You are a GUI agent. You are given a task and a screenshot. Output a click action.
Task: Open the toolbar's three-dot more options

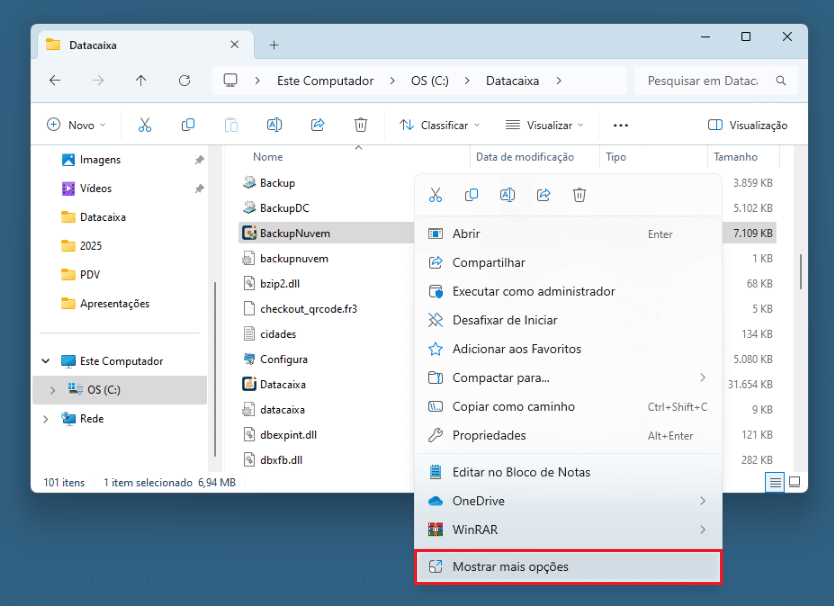[x=620, y=125]
